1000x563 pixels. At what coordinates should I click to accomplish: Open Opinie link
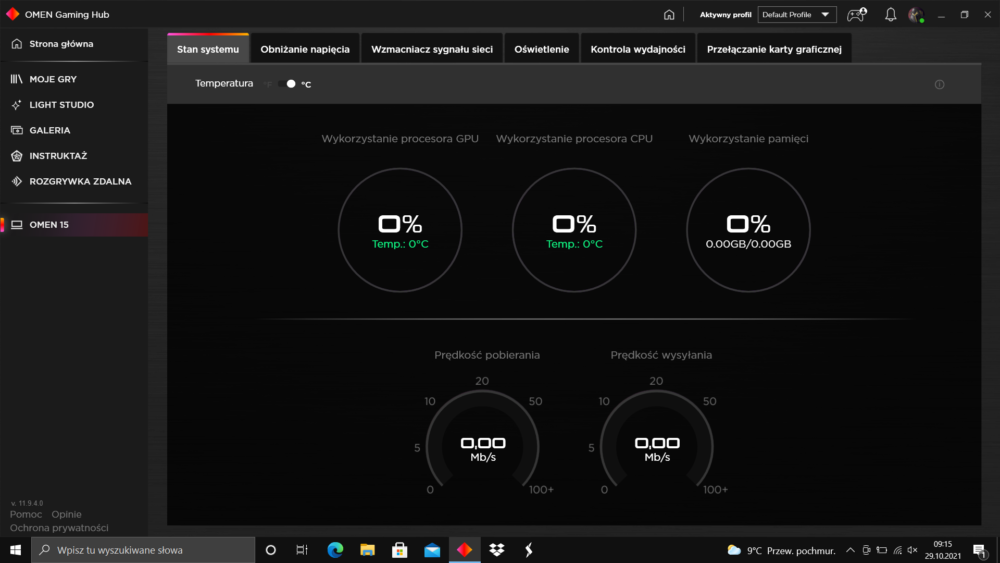(x=66, y=514)
